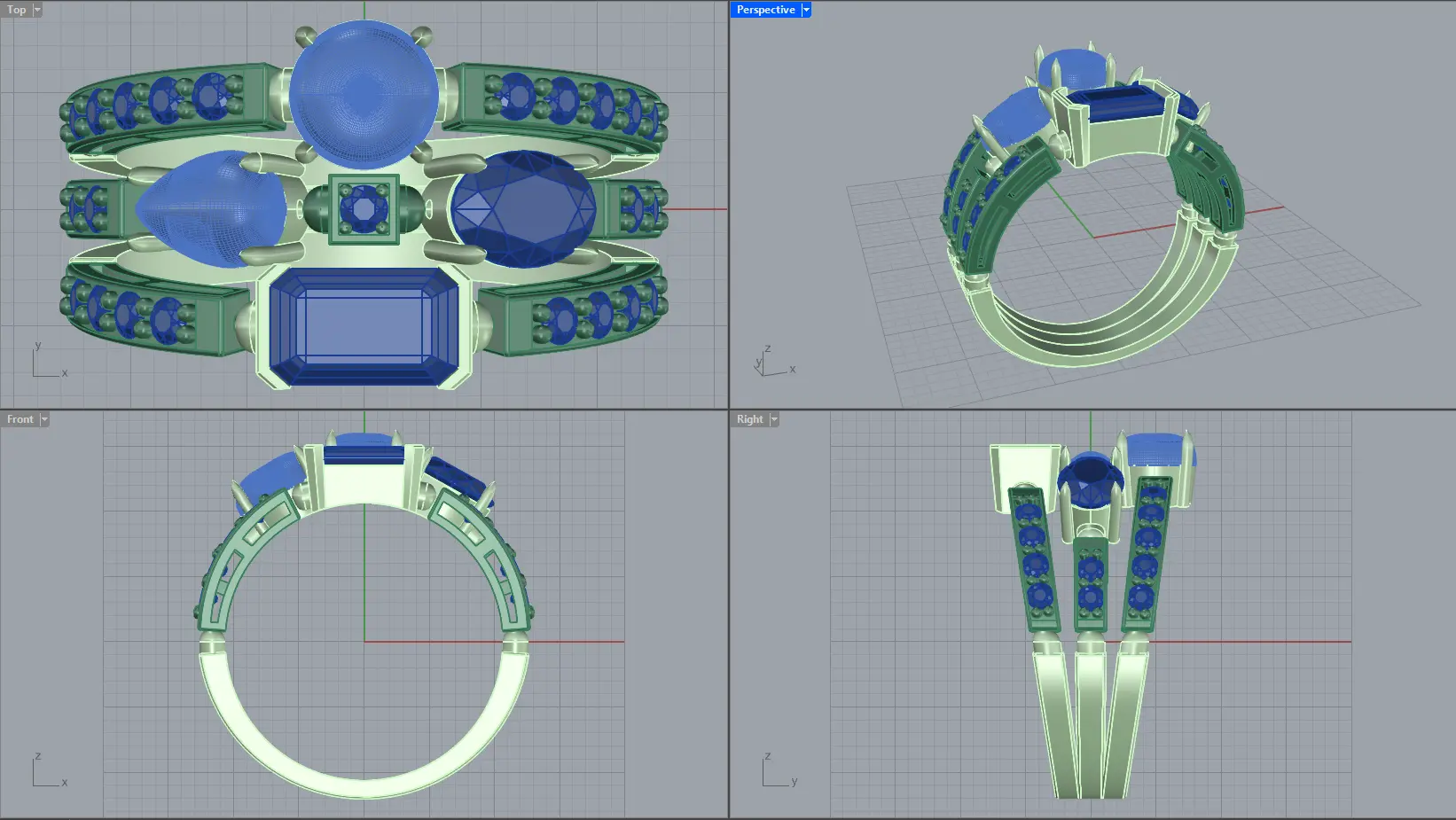1456x820 pixels.
Task: Click the Right viewport title label
Action: pyautogui.click(x=749, y=419)
